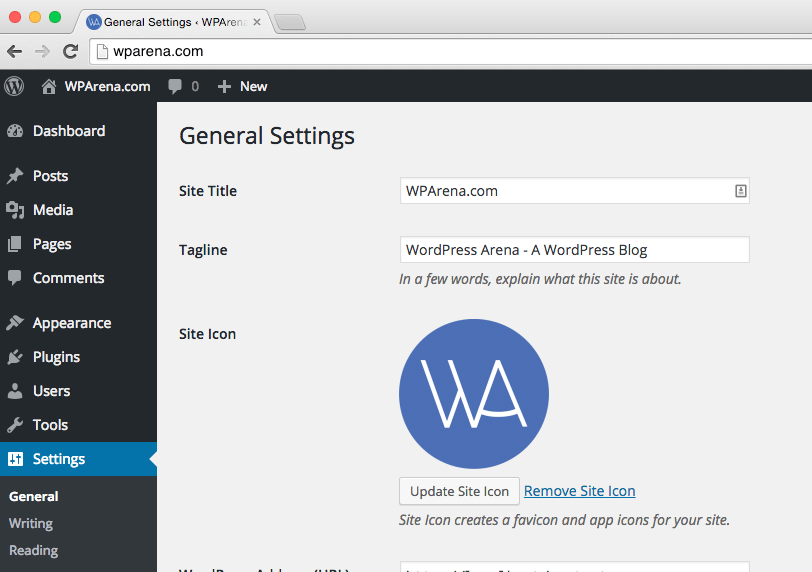Click the Tools wrench icon
Viewport: 812px width, 572px height.
click(15, 425)
